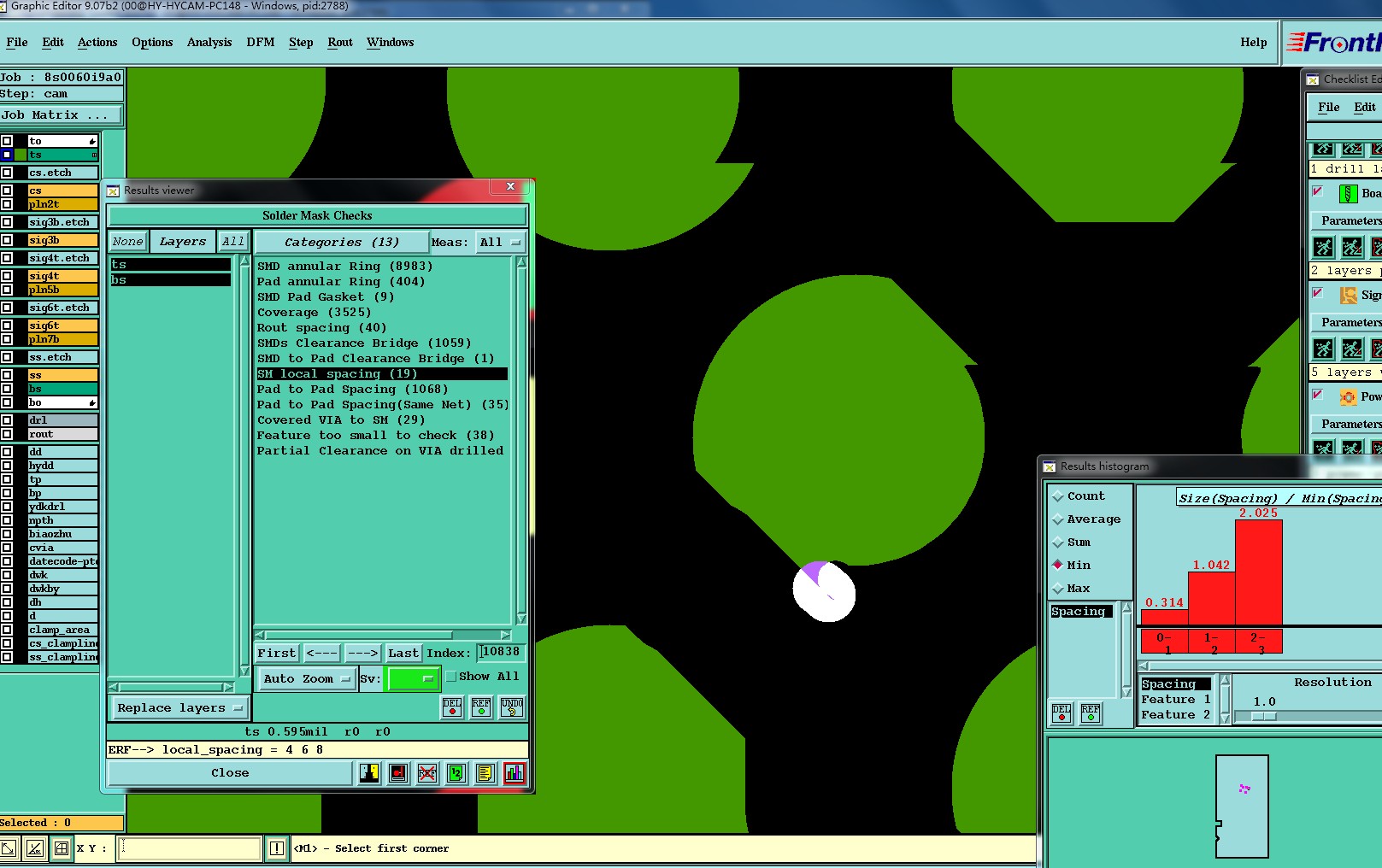Toggle the checkmark beside Board checklist item

[1318, 191]
